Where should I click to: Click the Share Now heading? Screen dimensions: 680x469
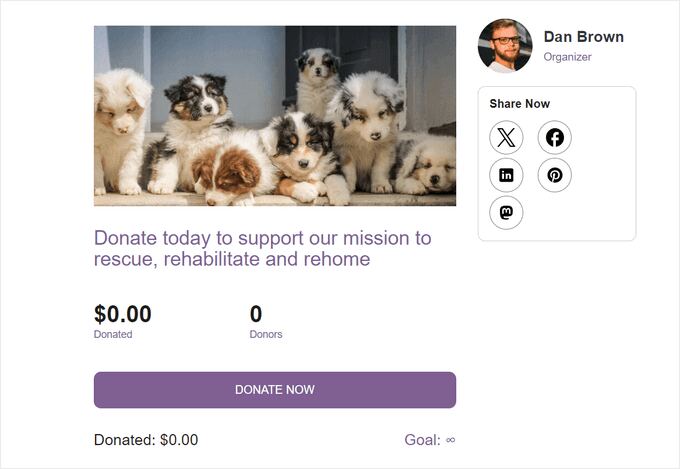(x=519, y=104)
